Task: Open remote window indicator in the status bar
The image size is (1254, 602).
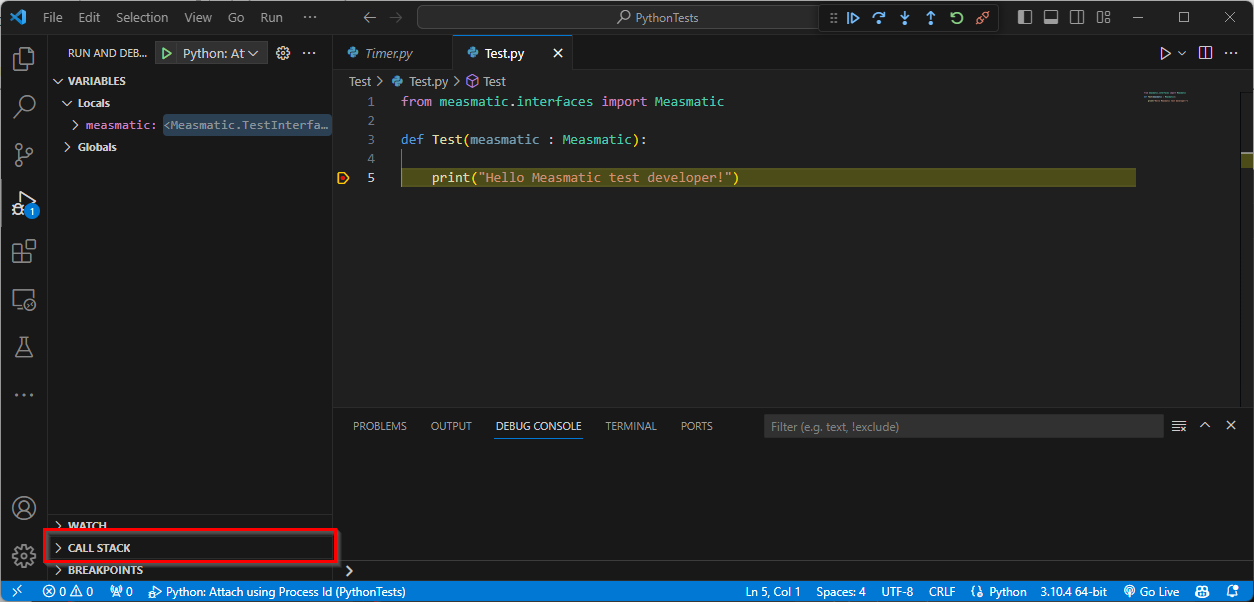Action: pos(17,592)
